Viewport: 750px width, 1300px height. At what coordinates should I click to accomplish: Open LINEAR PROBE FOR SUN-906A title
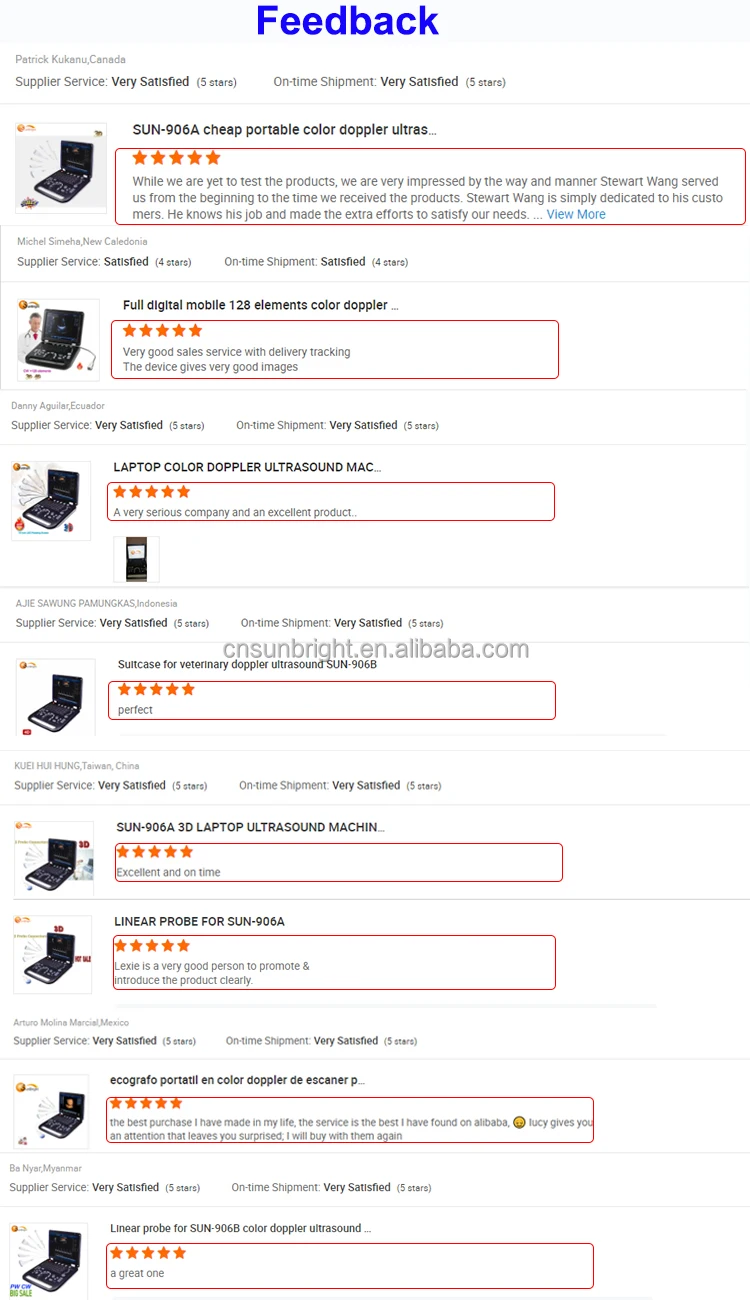pos(199,921)
